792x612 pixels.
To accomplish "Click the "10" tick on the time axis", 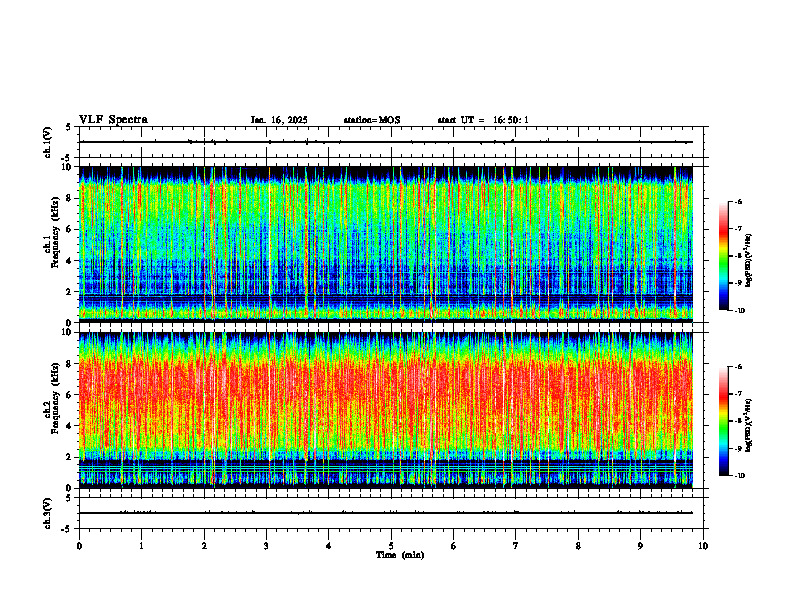I will click(x=703, y=546).
